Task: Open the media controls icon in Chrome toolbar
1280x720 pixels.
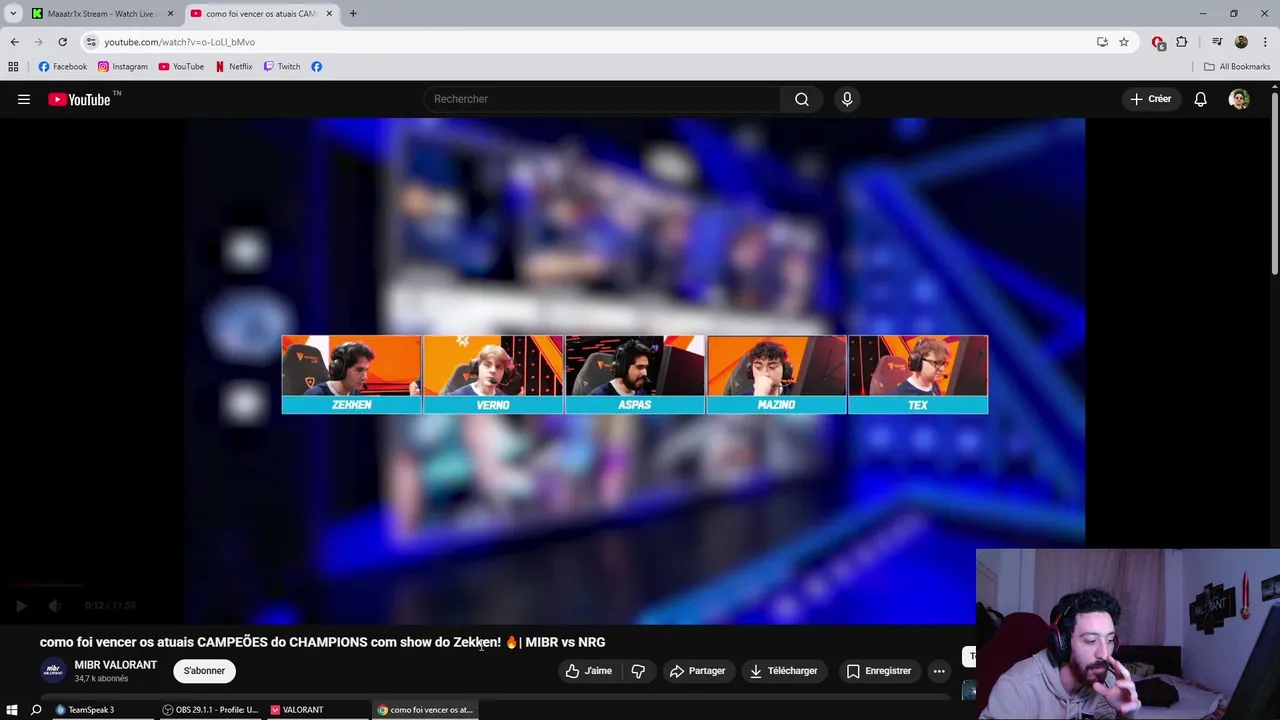Action: pos(1217,42)
